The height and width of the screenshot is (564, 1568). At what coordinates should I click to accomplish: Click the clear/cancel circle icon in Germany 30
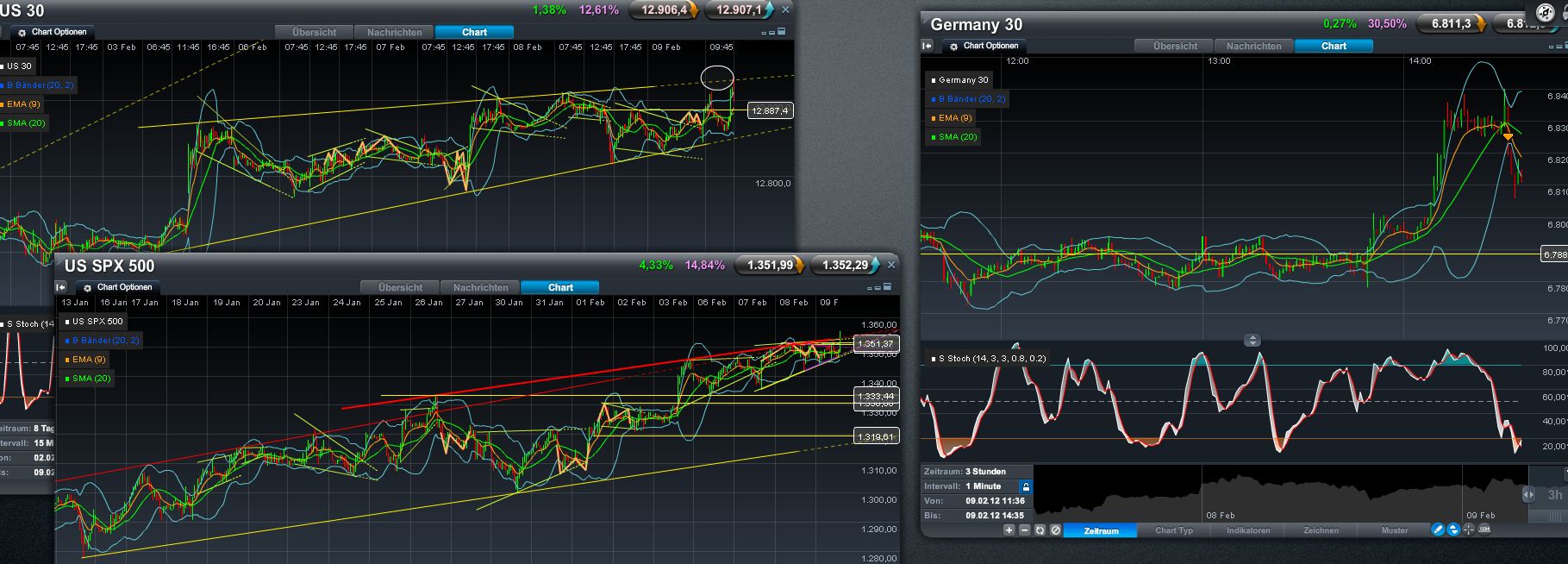(x=1055, y=530)
